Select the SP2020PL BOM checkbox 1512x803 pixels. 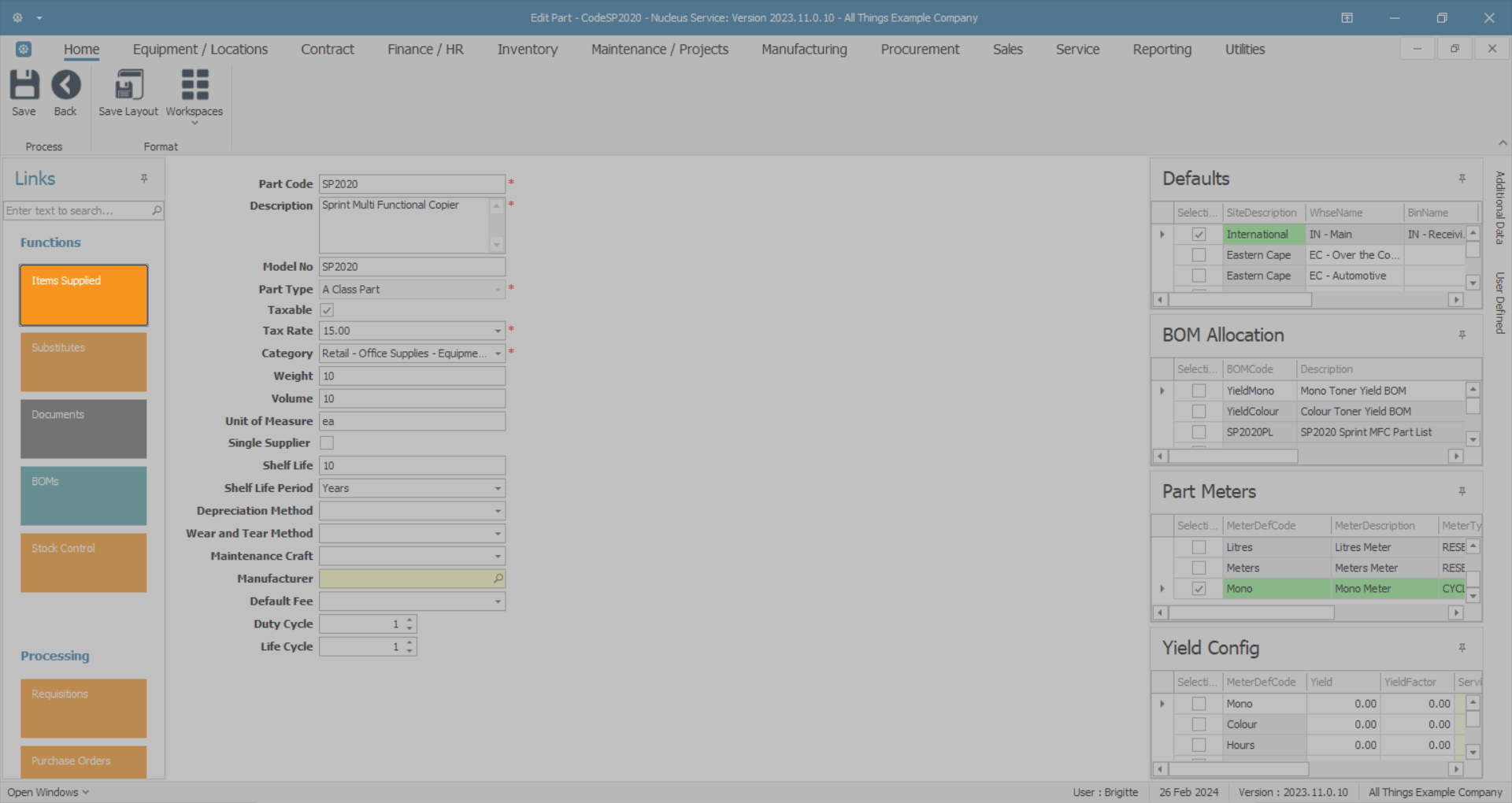tap(1199, 432)
